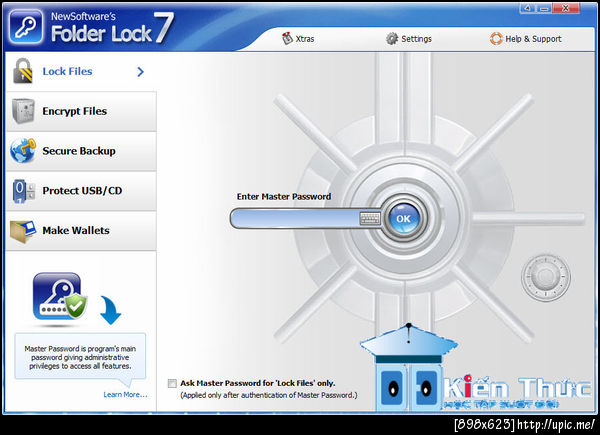This screenshot has width=600, height=435.
Task: Click the USB drive icon for Protect USB/CD
Action: tap(23, 191)
